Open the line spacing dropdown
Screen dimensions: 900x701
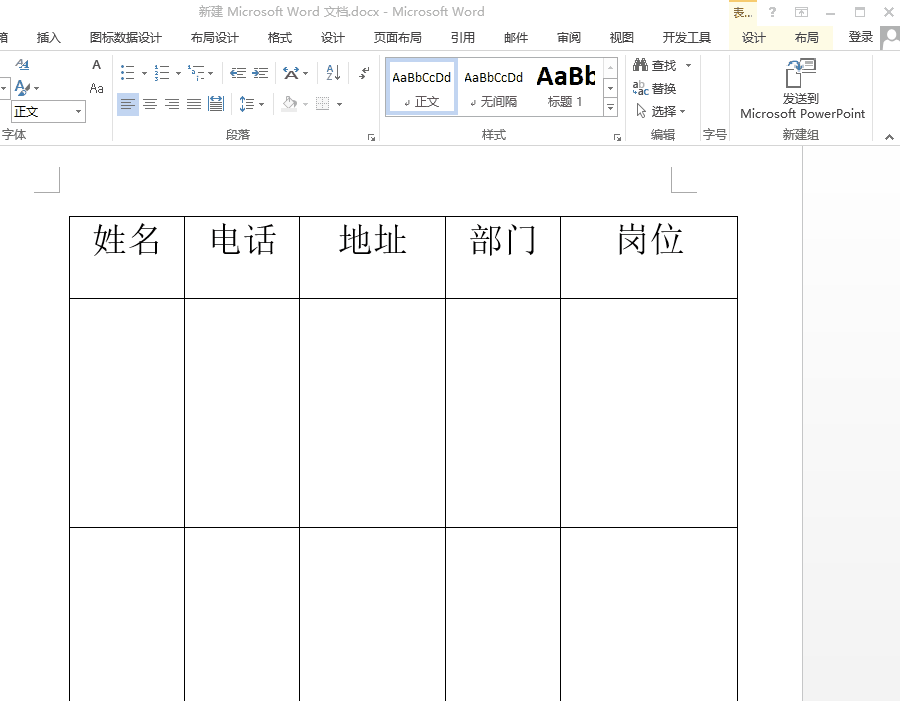[261, 104]
